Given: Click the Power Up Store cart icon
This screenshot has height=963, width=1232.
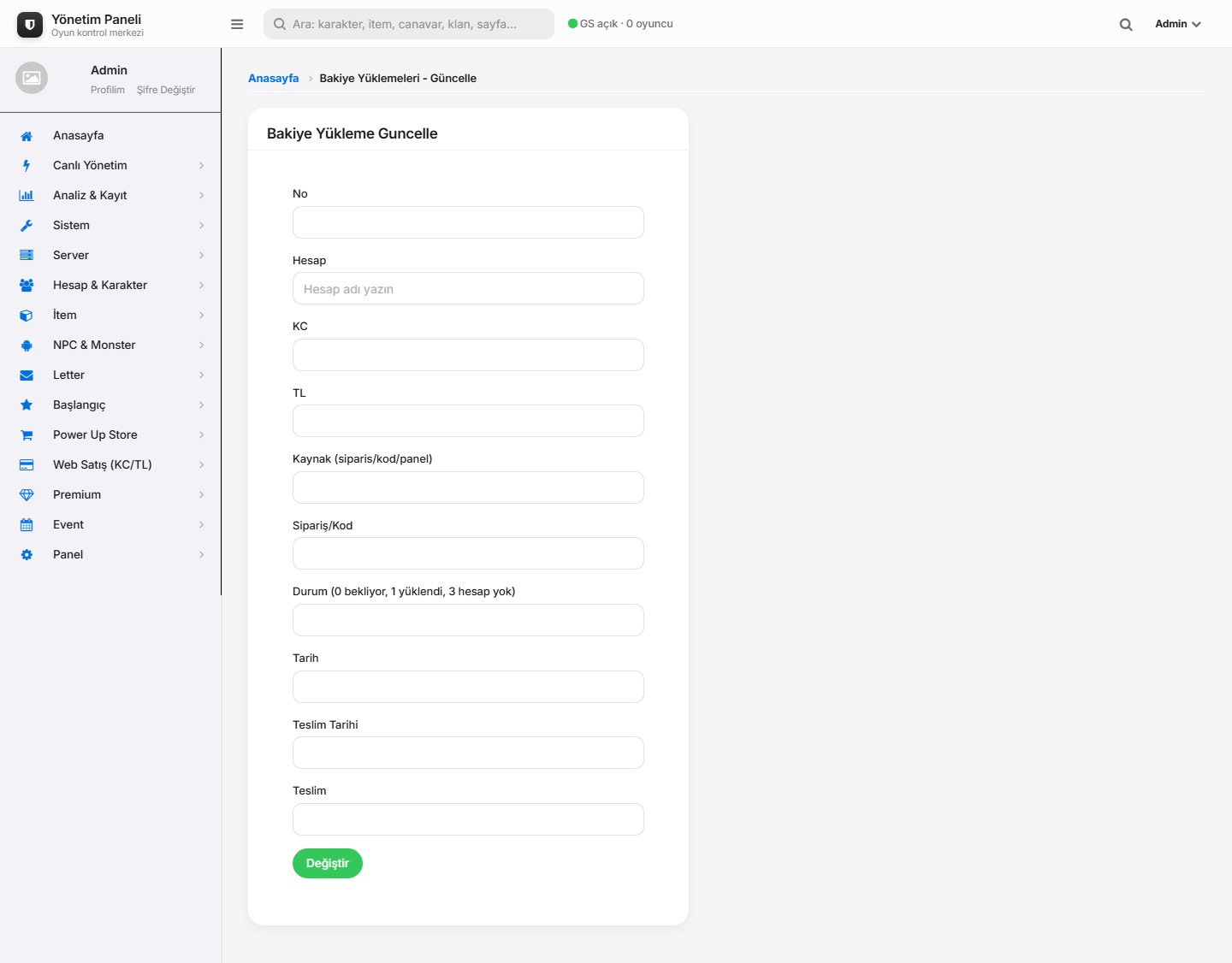Looking at the screenshot, I should (27, 435).
